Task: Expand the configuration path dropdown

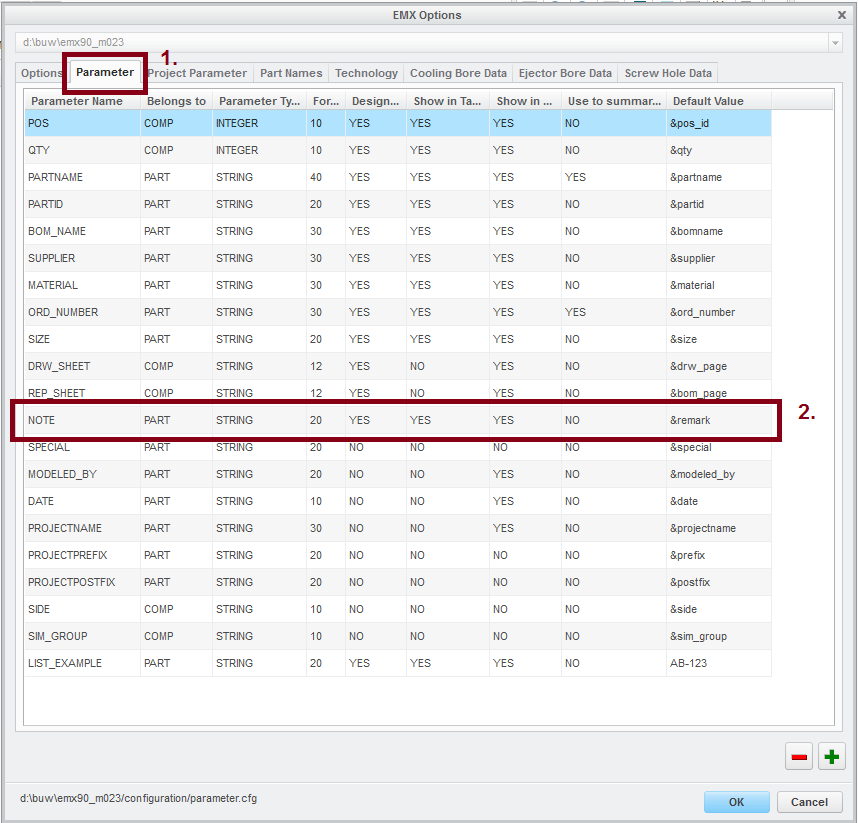Action: [x=835, y=42]
